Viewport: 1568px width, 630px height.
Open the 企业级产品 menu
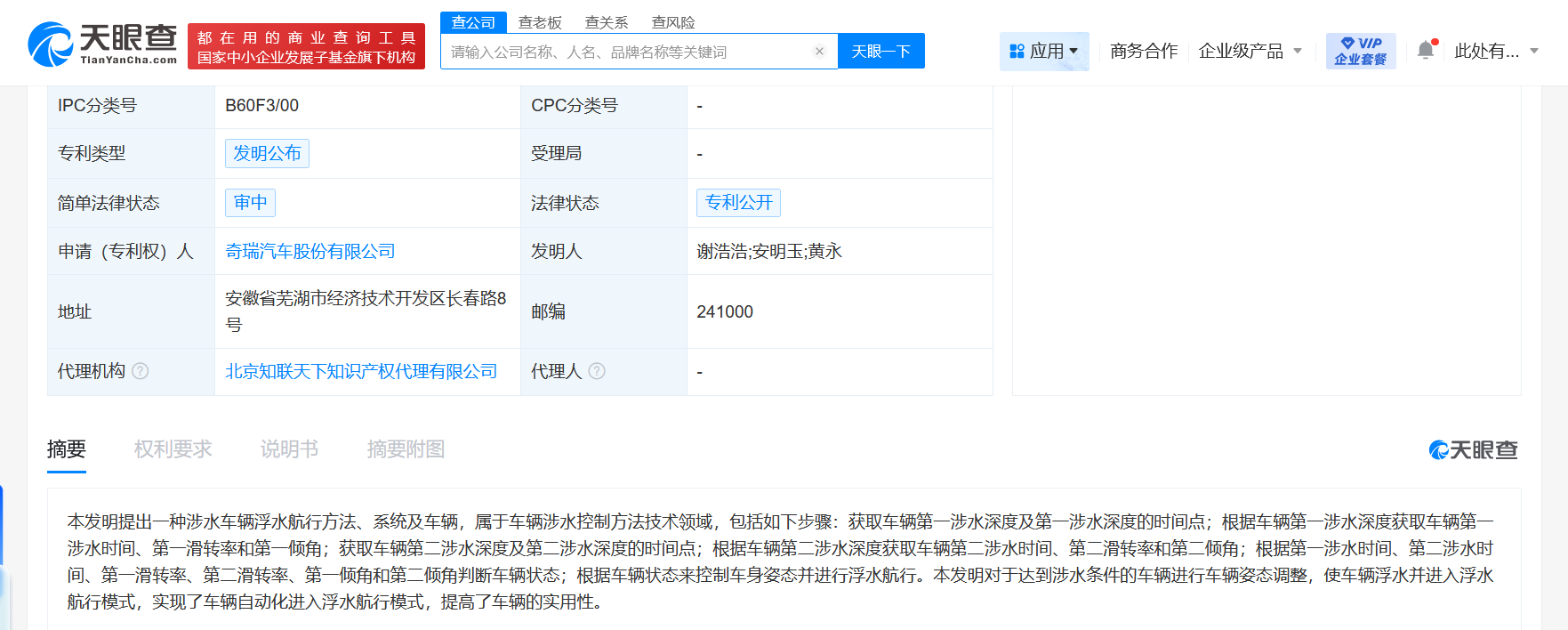pyautogui.click(x=1241, y=52)
